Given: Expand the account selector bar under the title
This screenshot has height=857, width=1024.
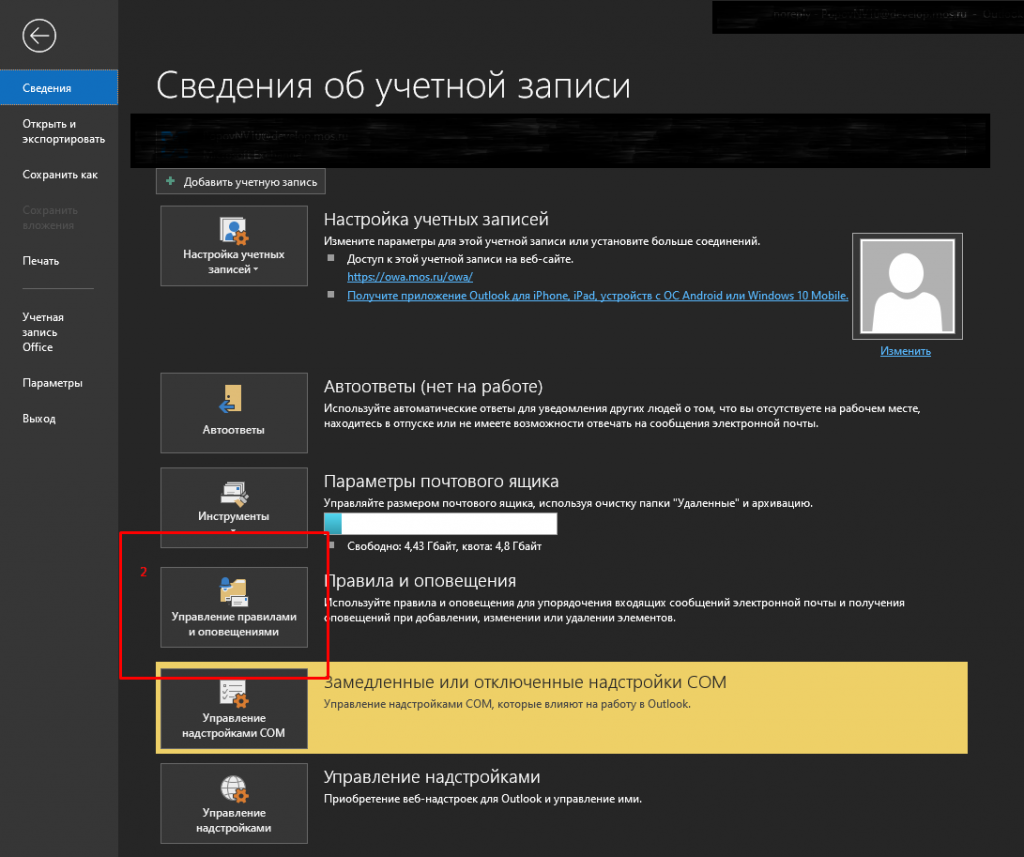Looking at the screenshot, I should click(x=572, y=140).
